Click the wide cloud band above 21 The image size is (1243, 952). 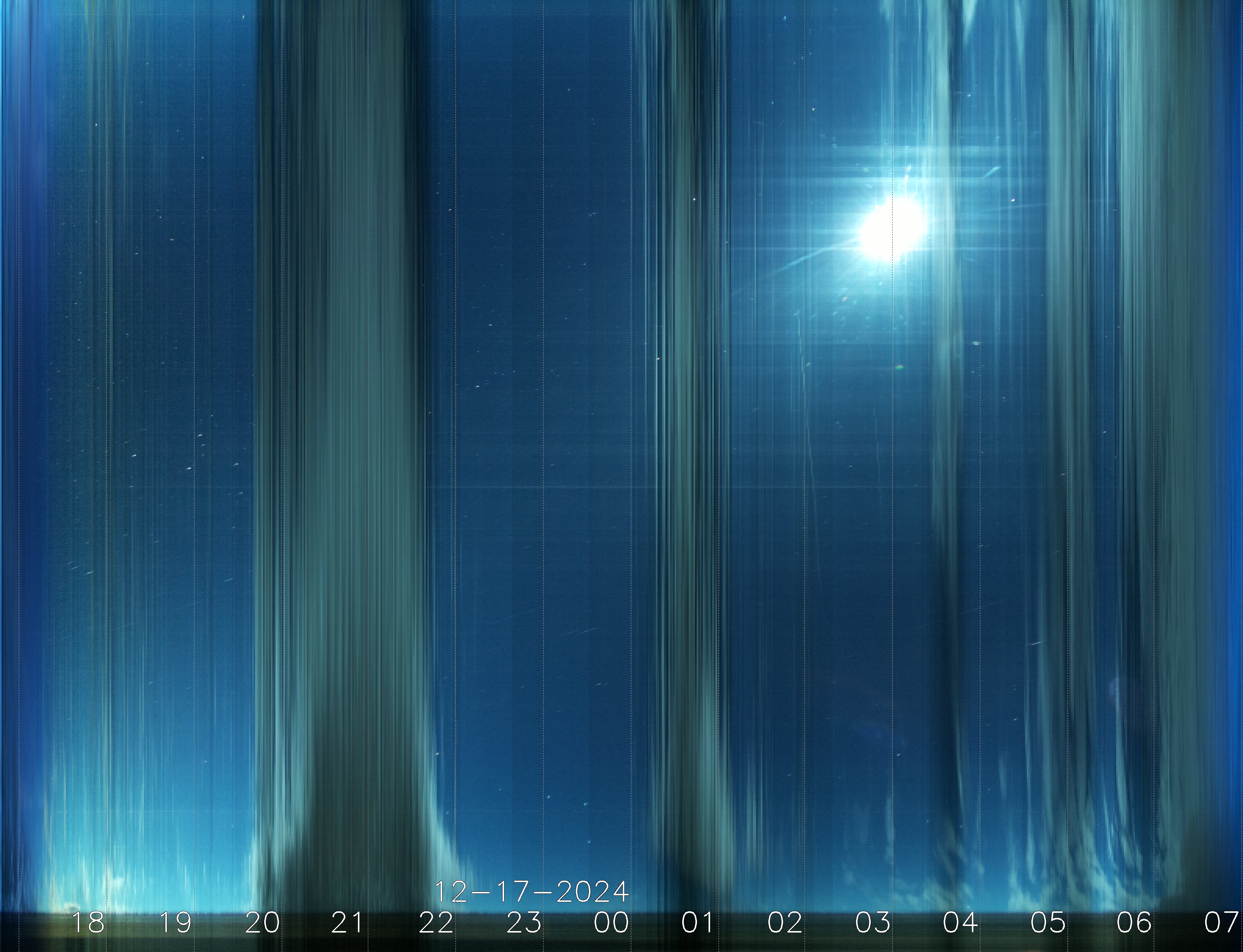click(346, 453)
